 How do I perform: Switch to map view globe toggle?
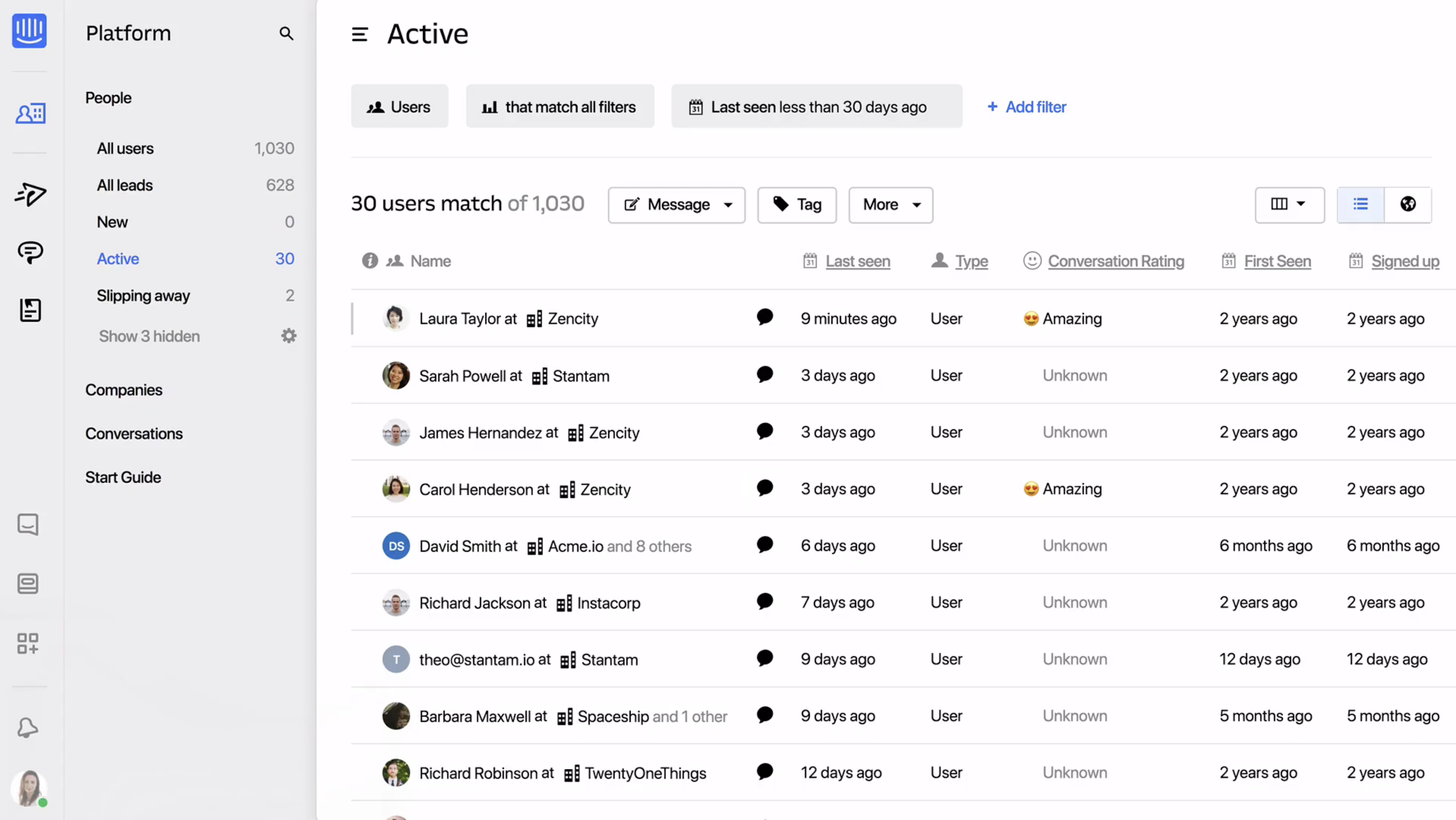coord(1407,204)
